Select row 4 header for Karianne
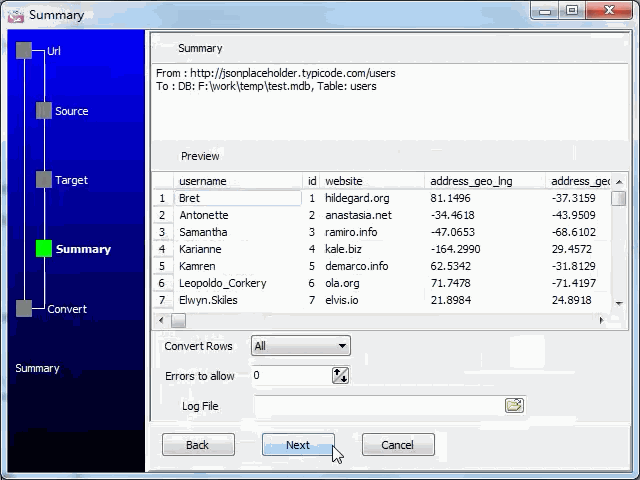Screen dimensions: 640x480 pos(162,249)
